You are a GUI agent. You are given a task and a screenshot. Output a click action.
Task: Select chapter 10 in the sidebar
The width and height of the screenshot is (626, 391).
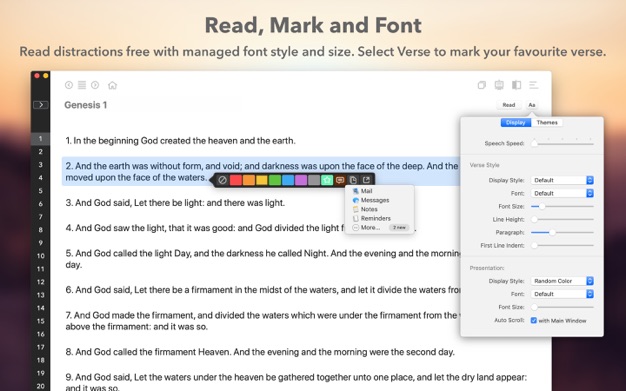tap(40, 256)
